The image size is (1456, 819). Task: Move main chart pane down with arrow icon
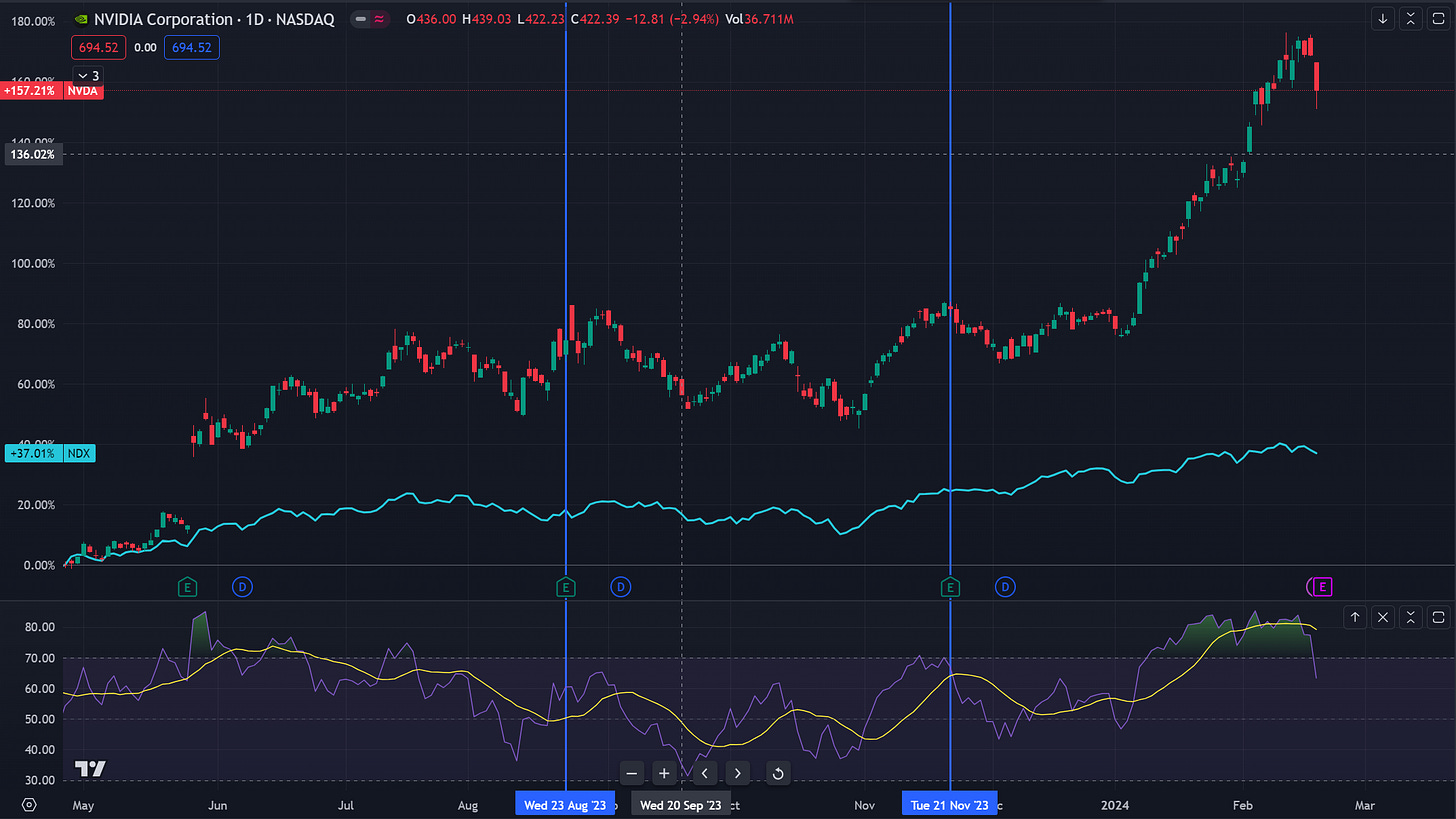pyautogui.click(x=1383, y=18)
